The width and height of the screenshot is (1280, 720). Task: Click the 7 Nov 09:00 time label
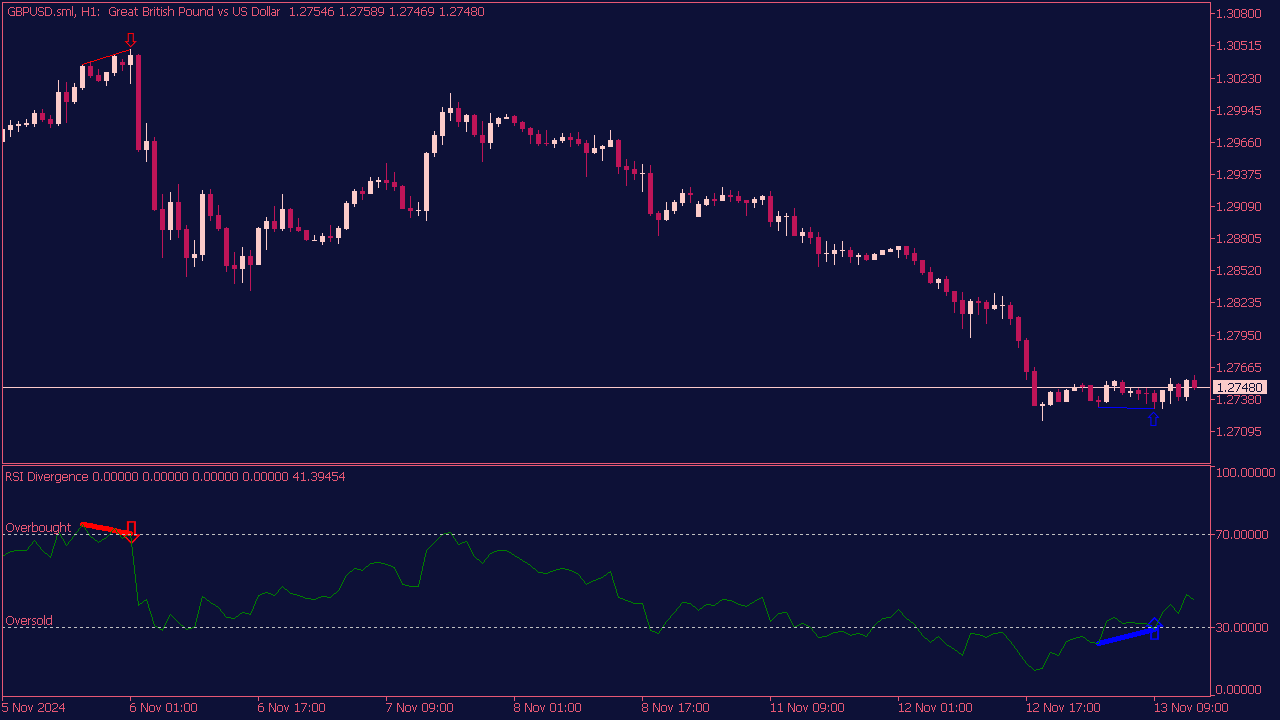point(420,708)
